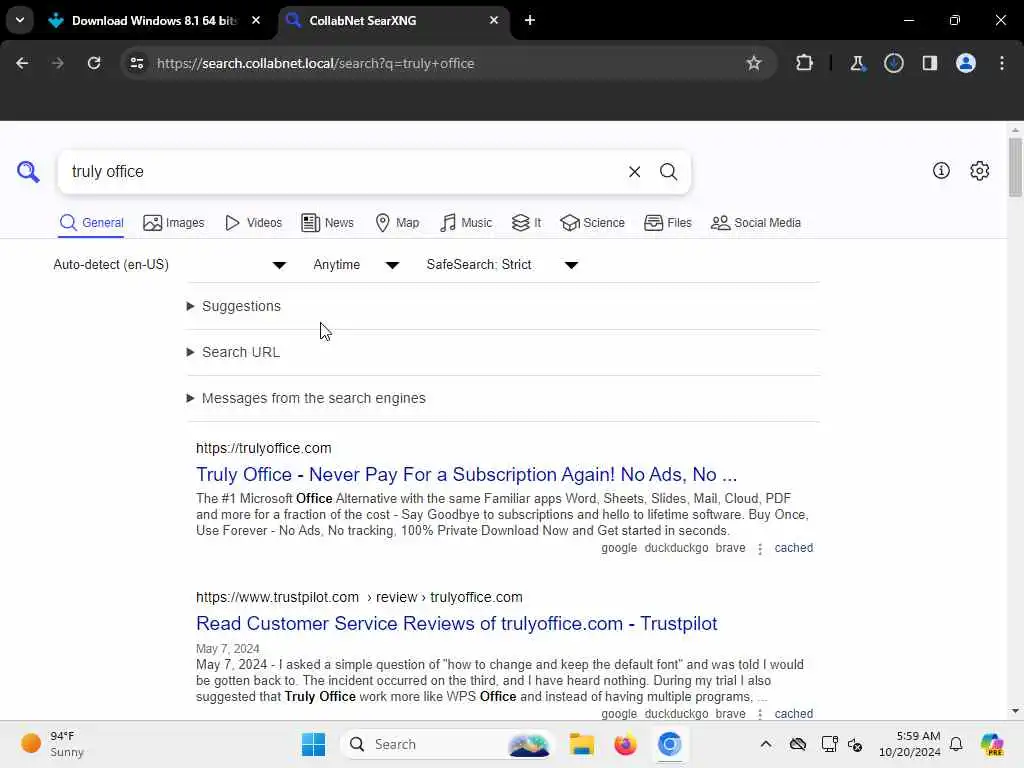1024x768 pixels.
Task: Open SearXNG preferences gear icon
Action: pos(980,170)
